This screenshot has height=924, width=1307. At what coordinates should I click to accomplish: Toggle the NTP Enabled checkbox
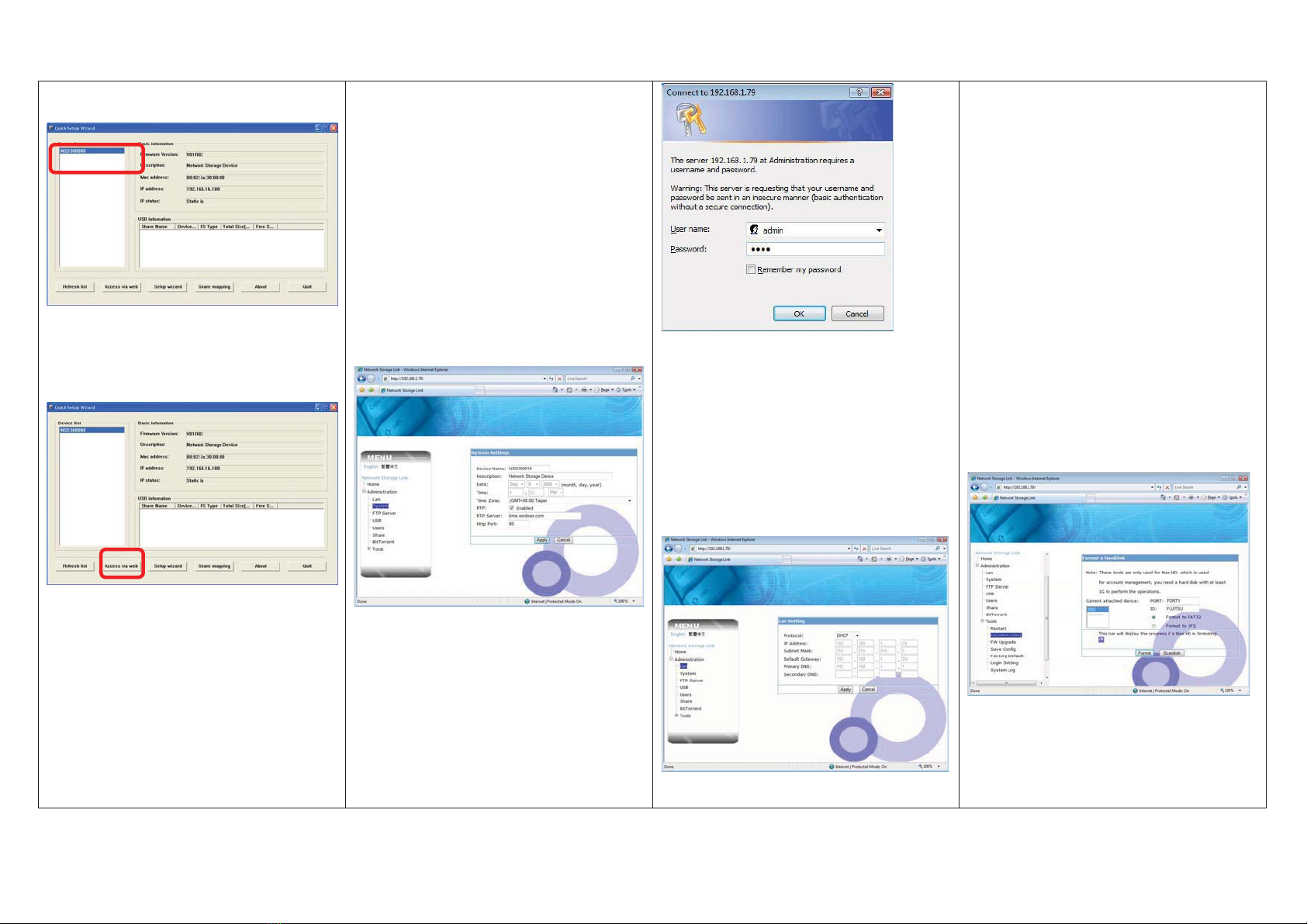pos(511,508)
